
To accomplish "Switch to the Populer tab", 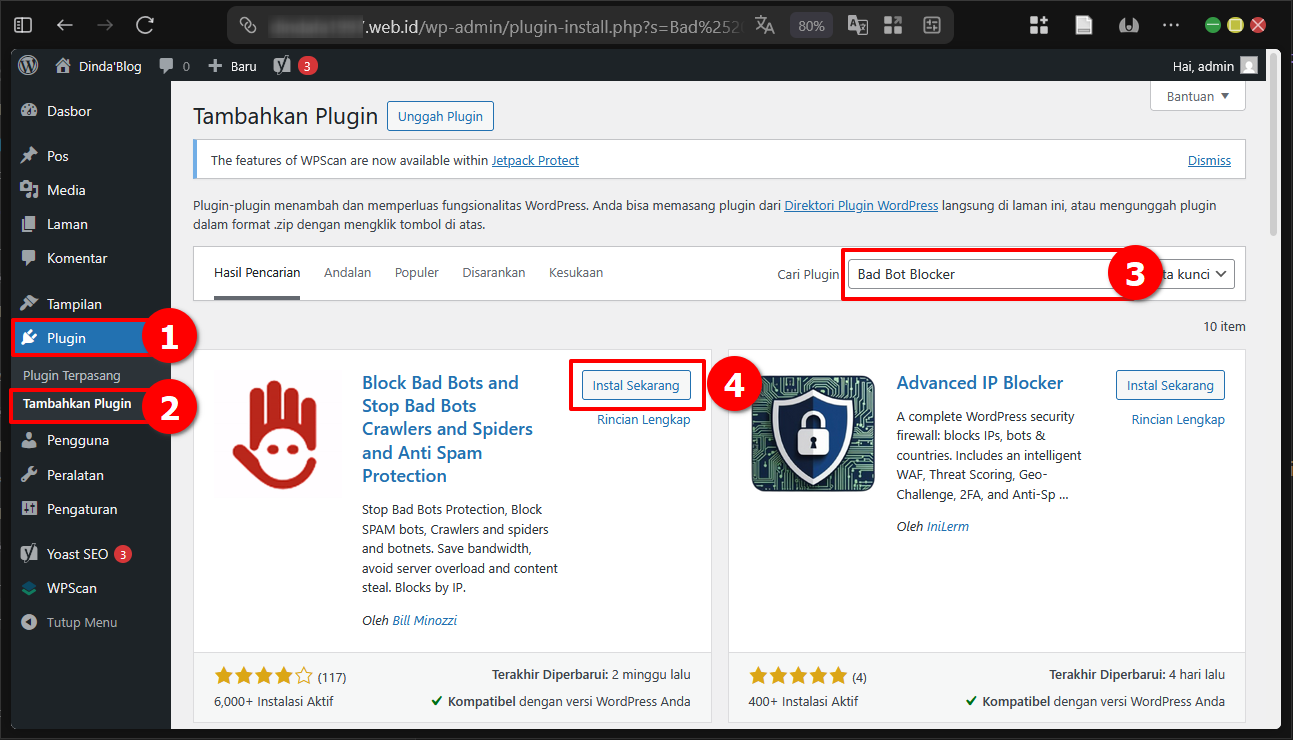I will (416, 271).
